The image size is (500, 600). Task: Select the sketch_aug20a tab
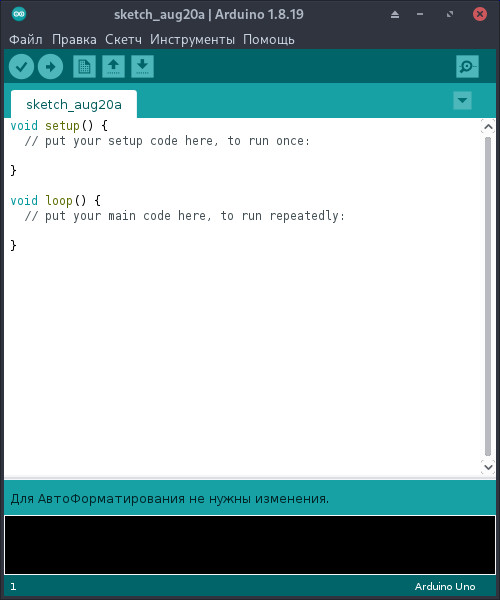74,104
